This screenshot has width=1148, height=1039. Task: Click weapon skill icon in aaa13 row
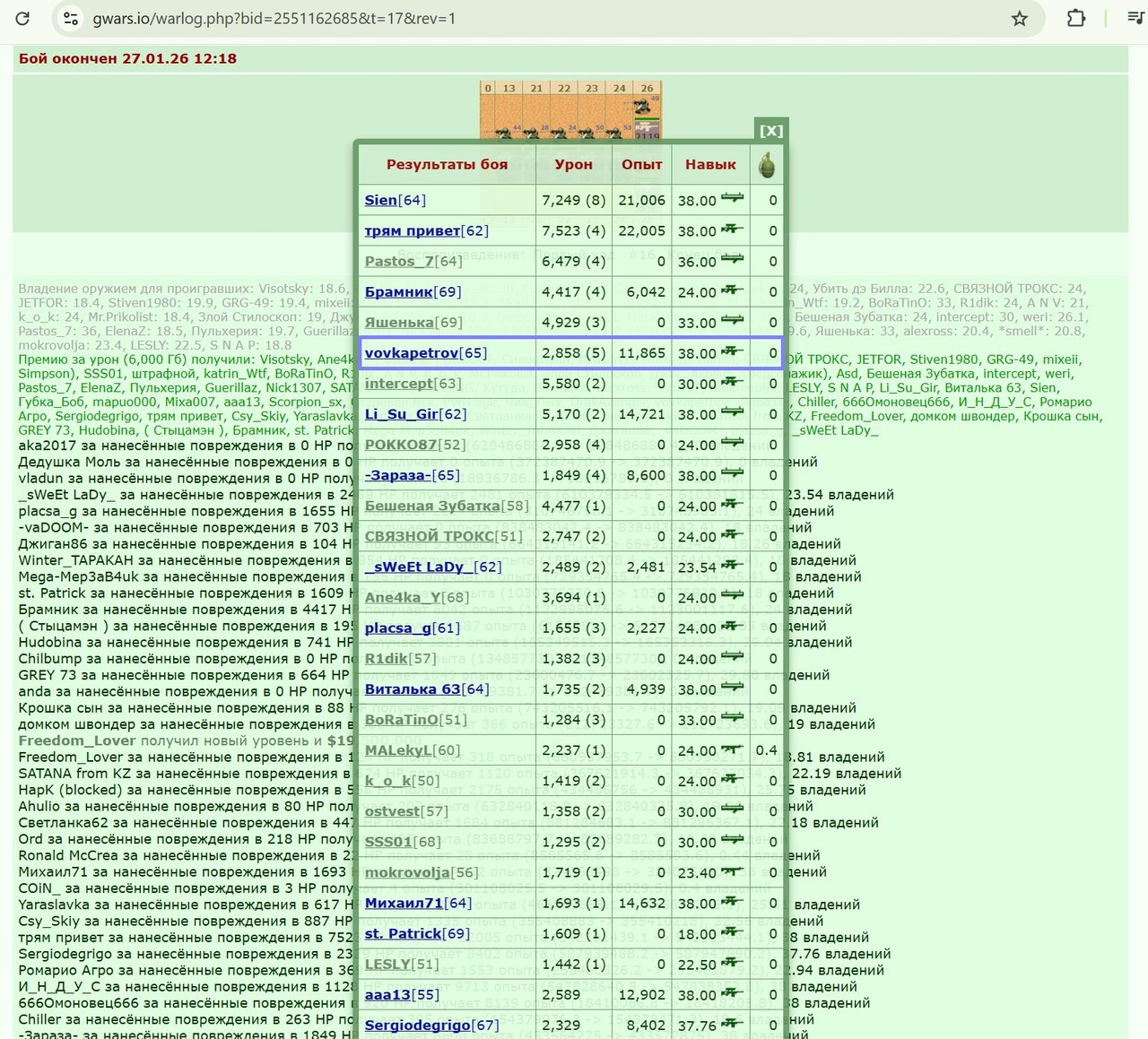tap(733, 991)
